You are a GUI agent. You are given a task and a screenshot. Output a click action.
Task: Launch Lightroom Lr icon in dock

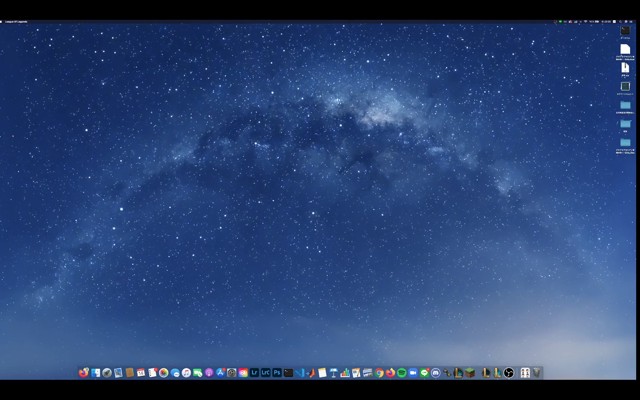254,373
